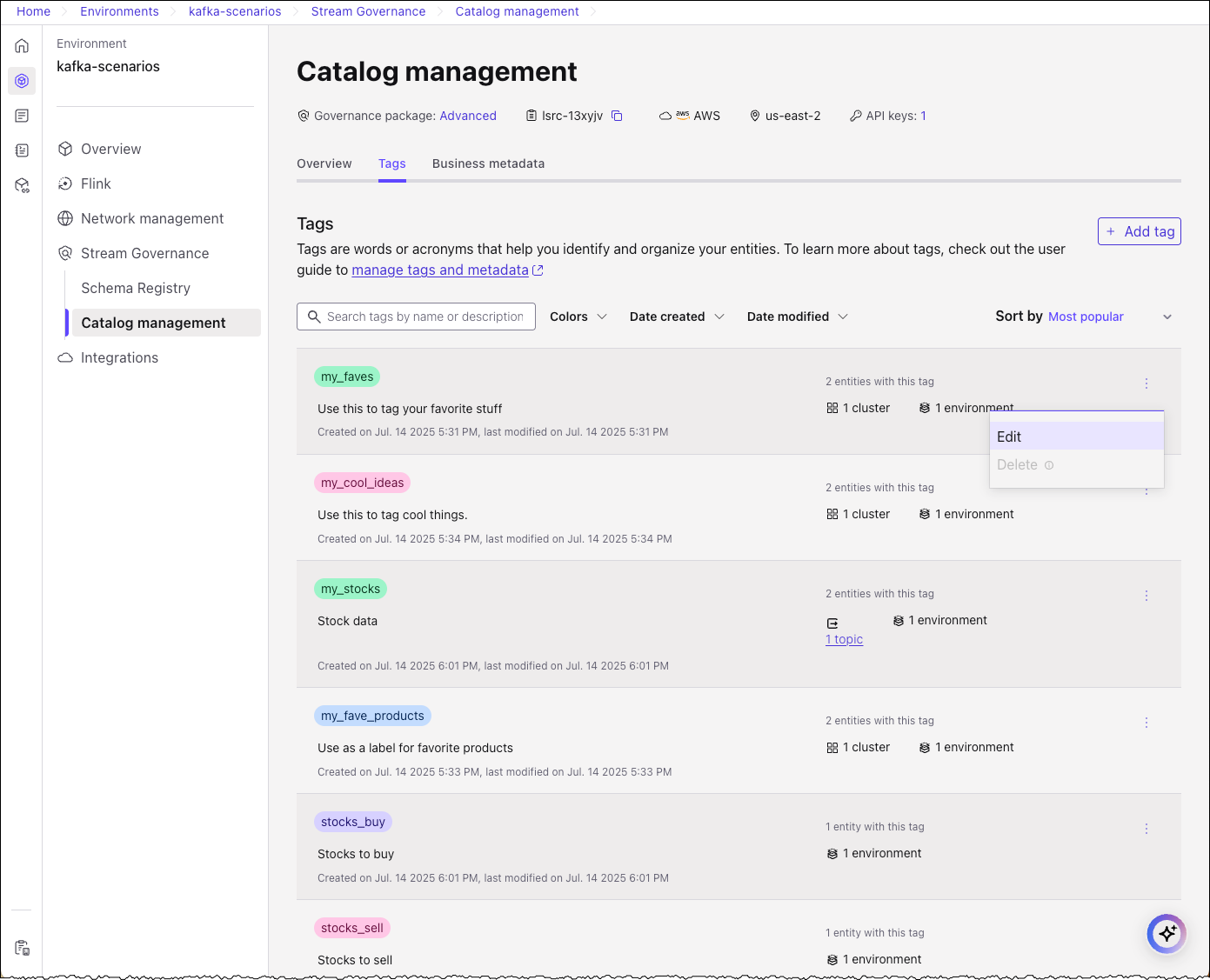Screen dimensions: 1210x980
Task: Click the Add tag button
Action: pyautogui.click(x=1139, y=231)
